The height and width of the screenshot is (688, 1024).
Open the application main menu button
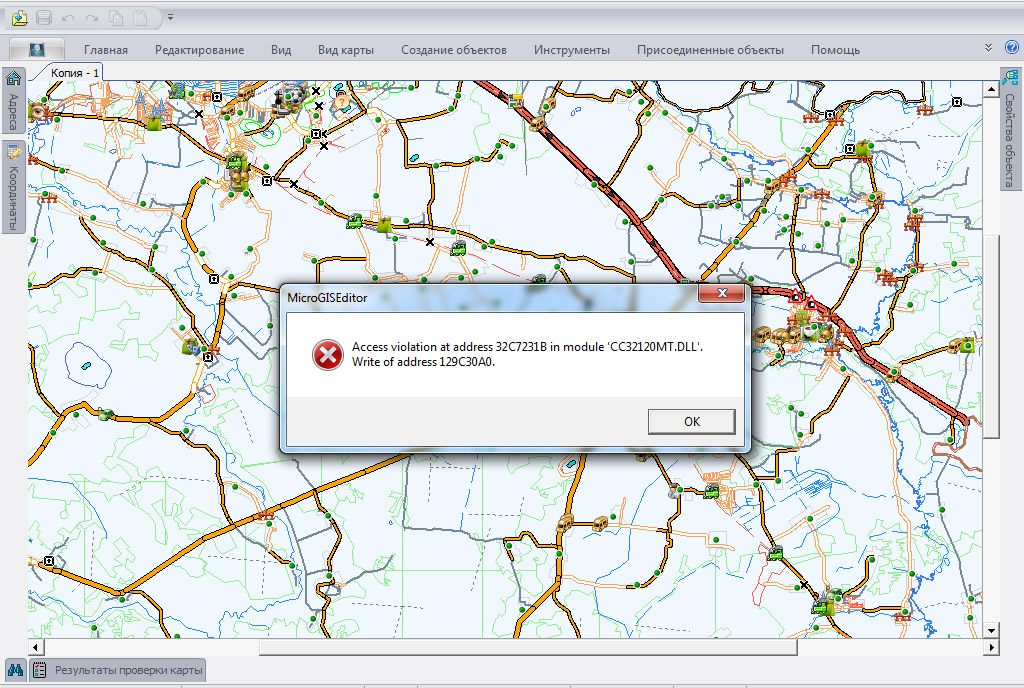[37, 49]
